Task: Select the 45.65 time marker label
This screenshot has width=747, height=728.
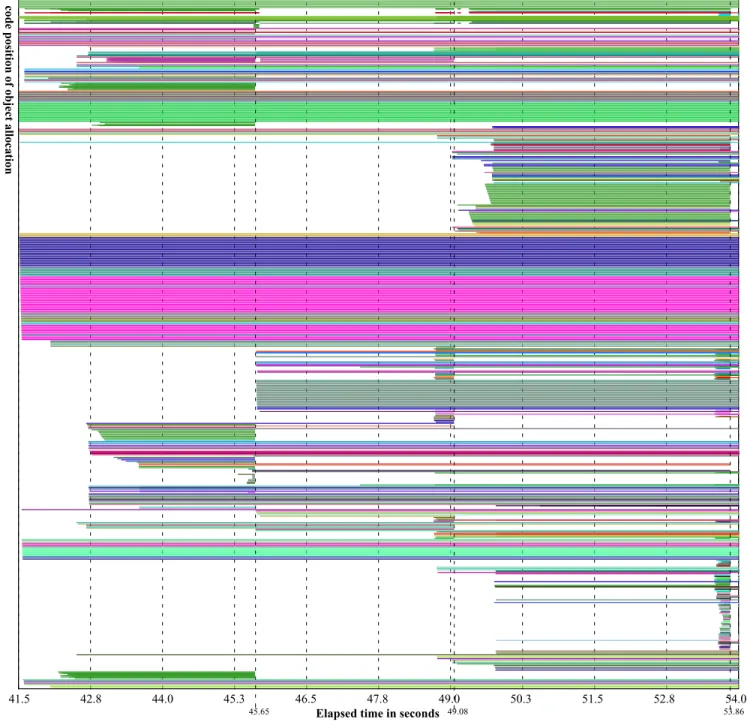Action: [259, 712]
